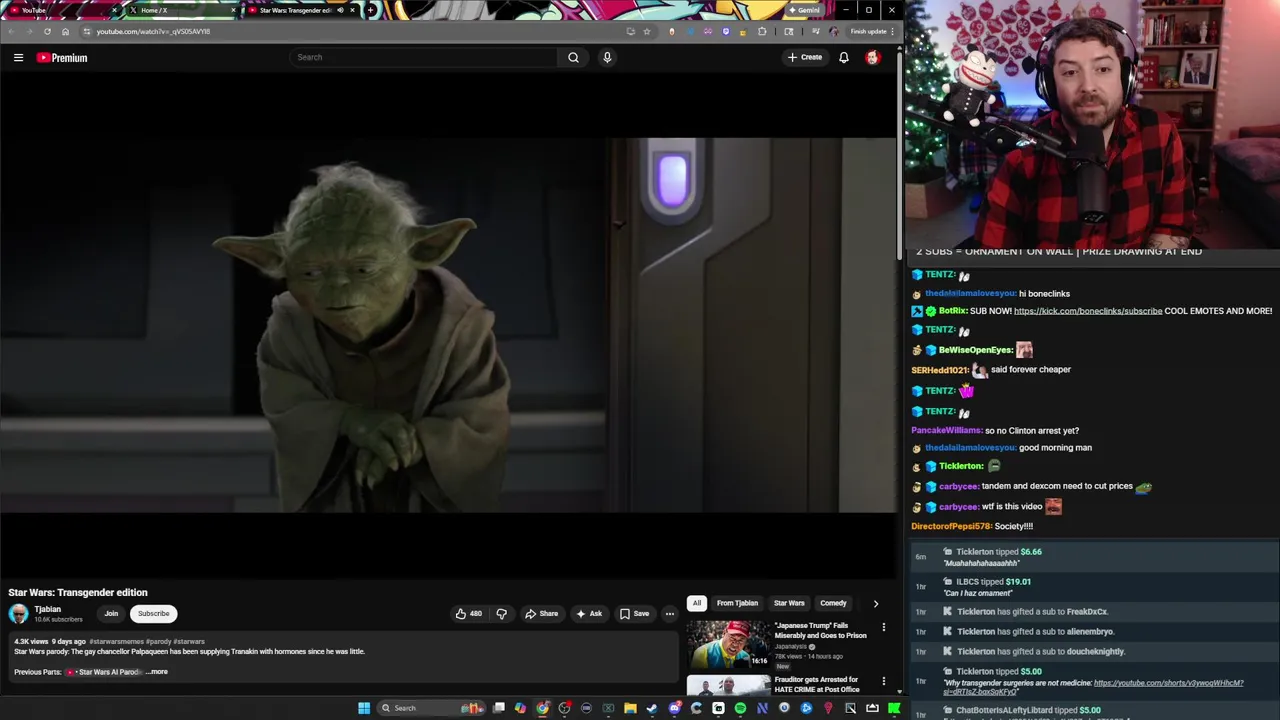Open the Star Wars AI Parody link
Screen dimensions: 1280x720
(107, 672)
